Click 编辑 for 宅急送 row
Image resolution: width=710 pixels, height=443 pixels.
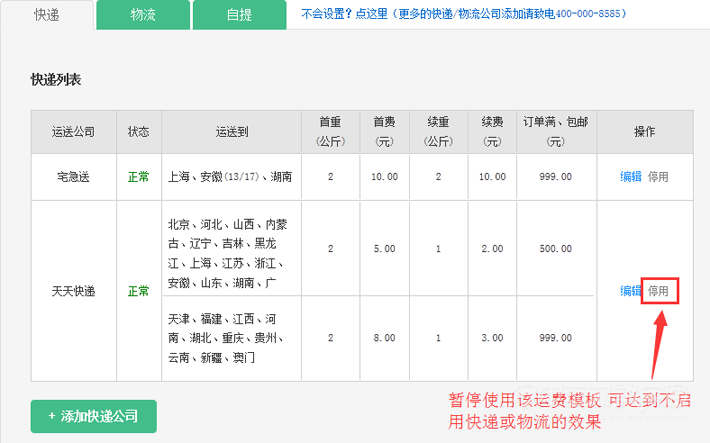coord(631,177)
